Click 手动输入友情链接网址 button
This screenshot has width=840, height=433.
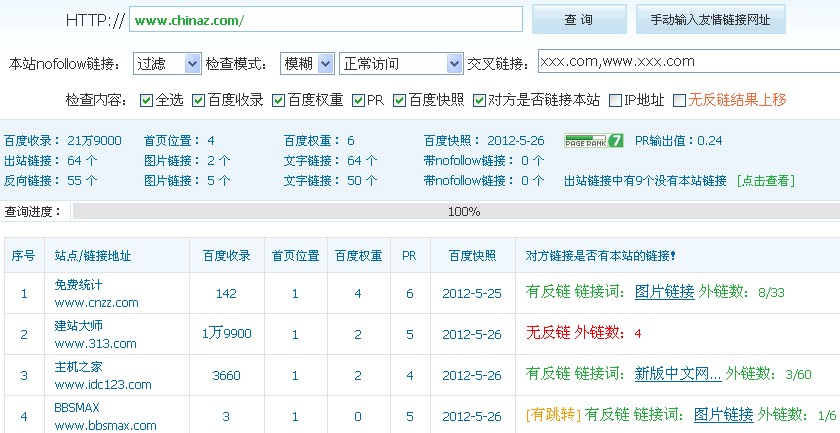click(x=710, y=20)
